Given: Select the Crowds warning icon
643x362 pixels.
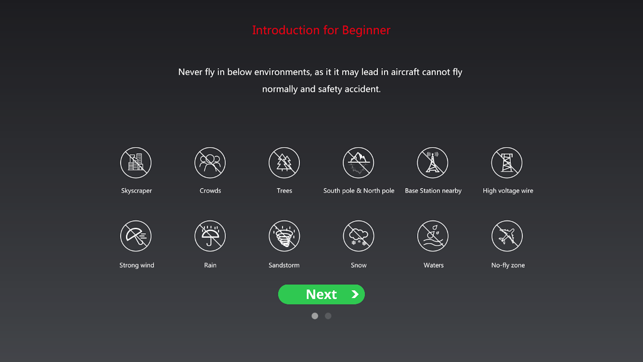Looking at the screenshot, I should click(x=210, y=163).
